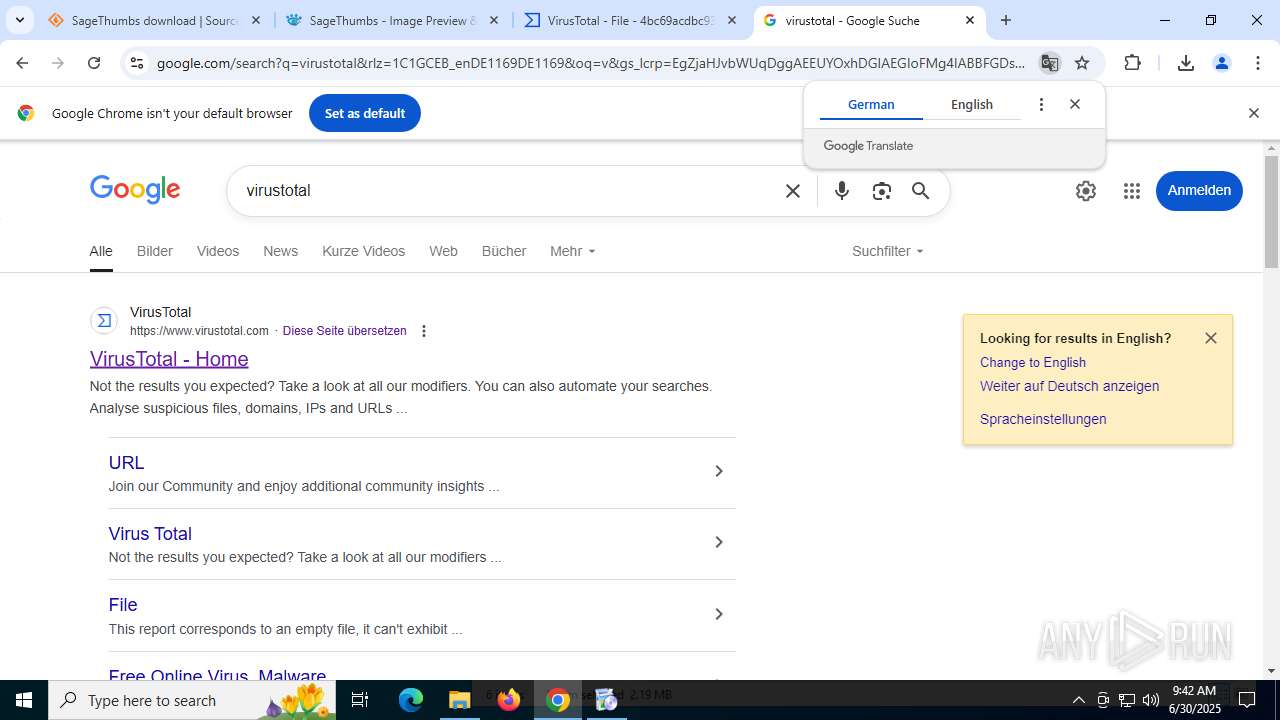Submit search with magnifier icon
The width and height of the screenshot is (1280, 720).
(x=921, y=191)
